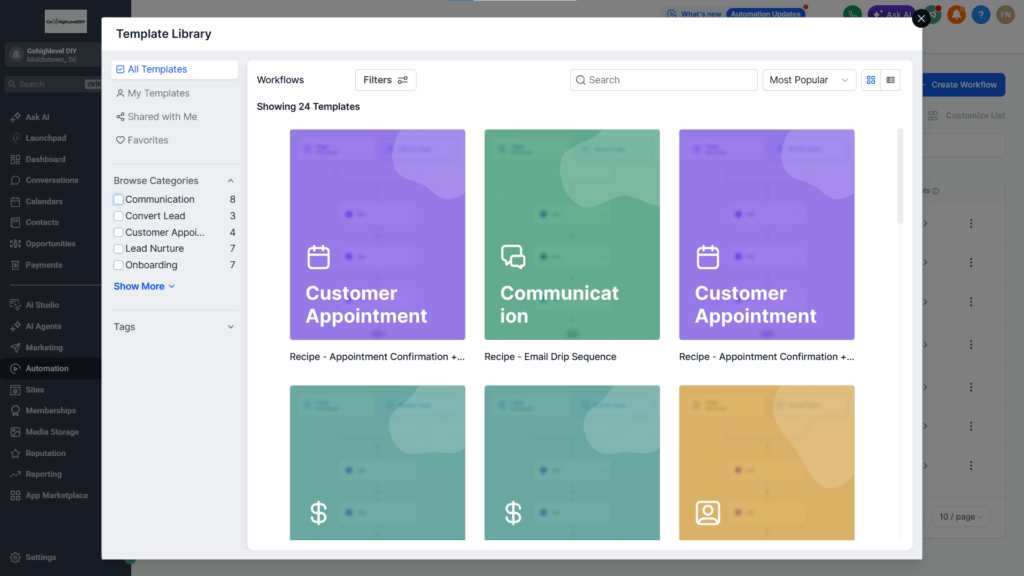
Task: Click the Create Workflow button
Action: click(963, 84)
